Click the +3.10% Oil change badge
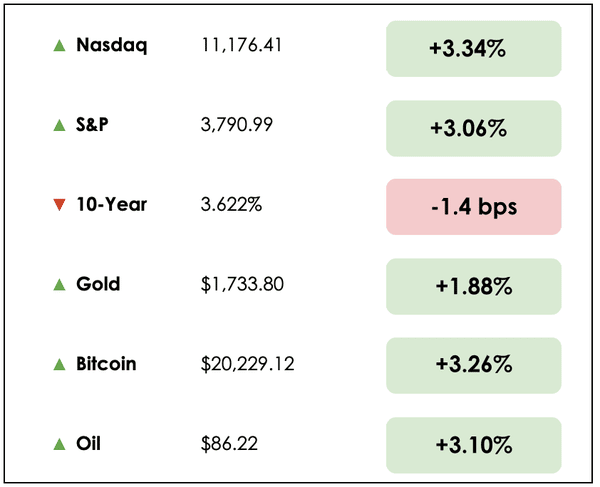This screenshot has width=600, height=487. [x=473, y=446]
